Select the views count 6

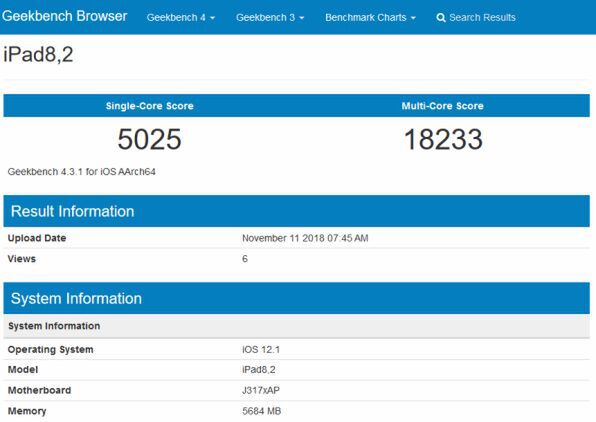(245, 259)
